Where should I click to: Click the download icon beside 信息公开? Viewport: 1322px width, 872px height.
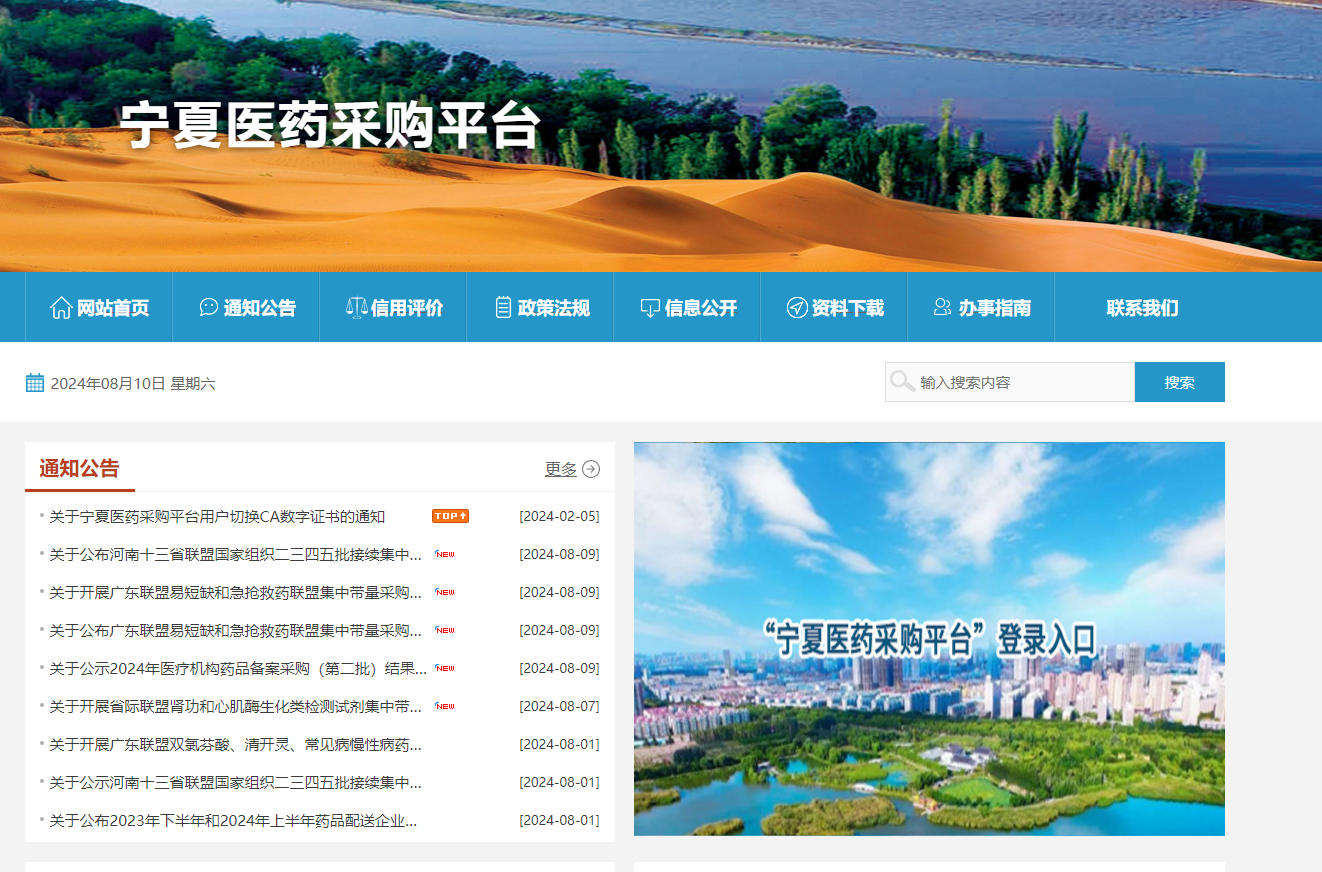tap(651, 307)
